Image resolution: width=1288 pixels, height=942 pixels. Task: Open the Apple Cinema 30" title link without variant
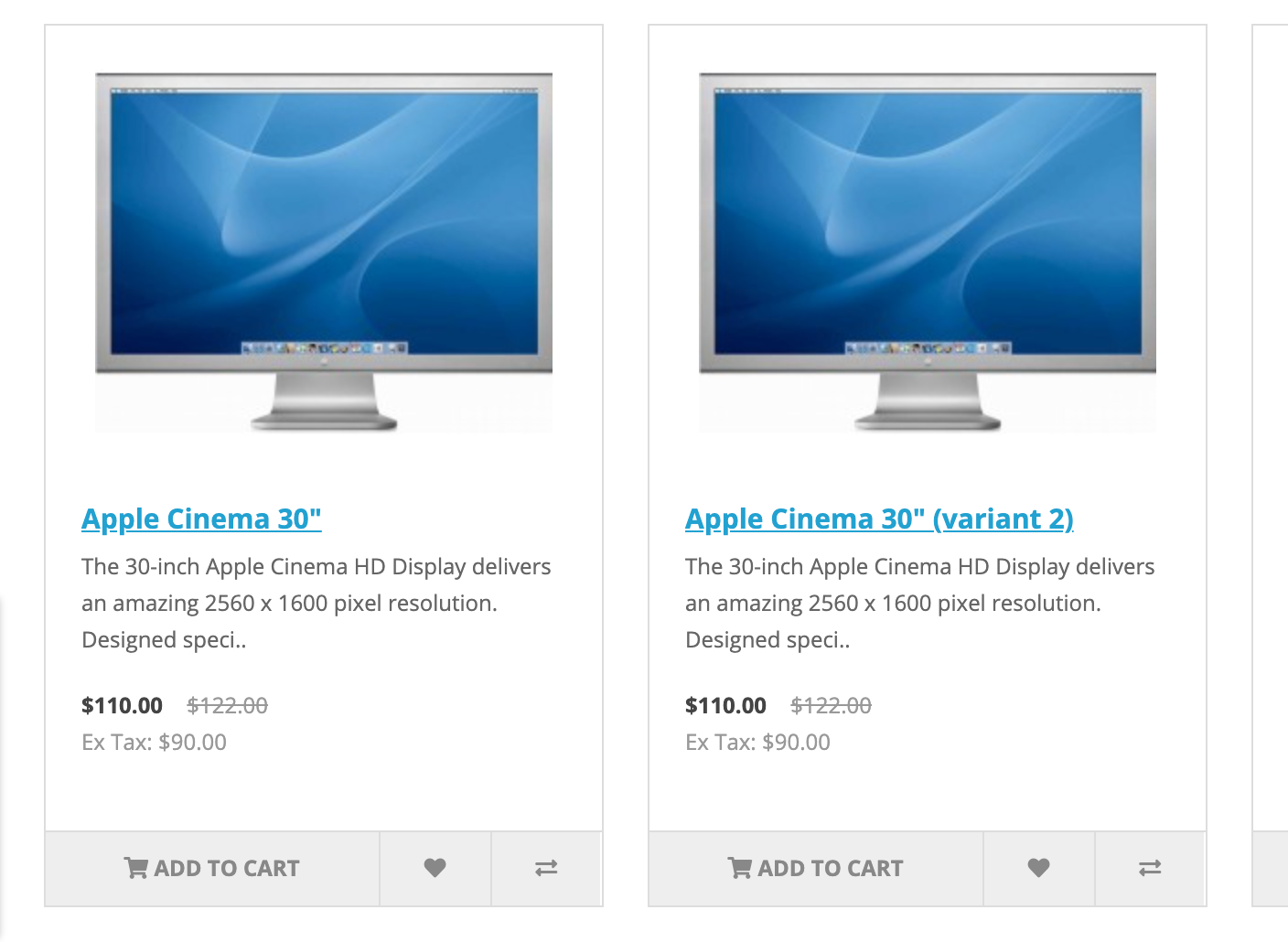coord(201,519)
